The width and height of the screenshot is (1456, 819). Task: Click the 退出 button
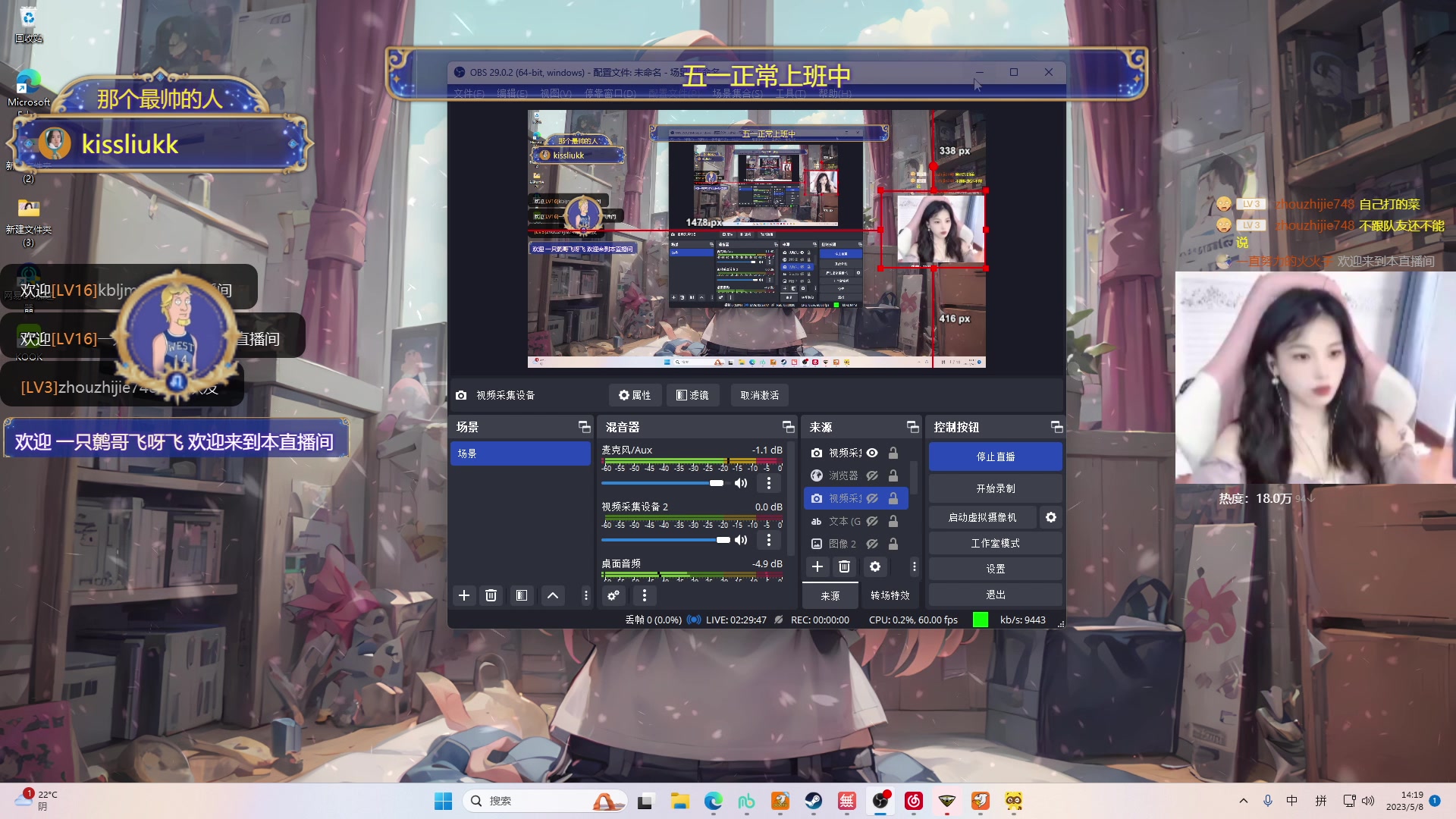tap(995, 595)
